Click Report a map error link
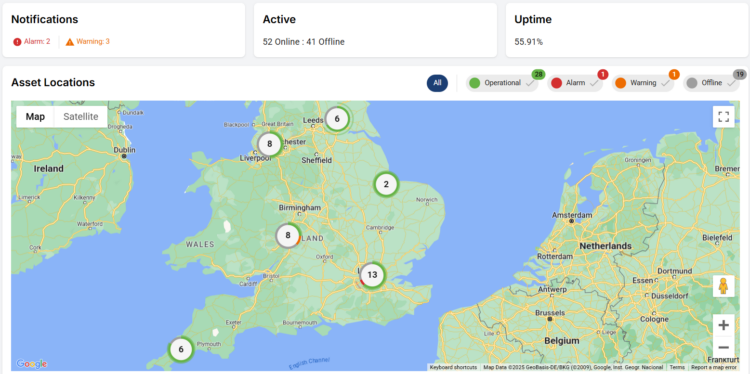Viewport: 750px width, 374px height. click(714, 367)
